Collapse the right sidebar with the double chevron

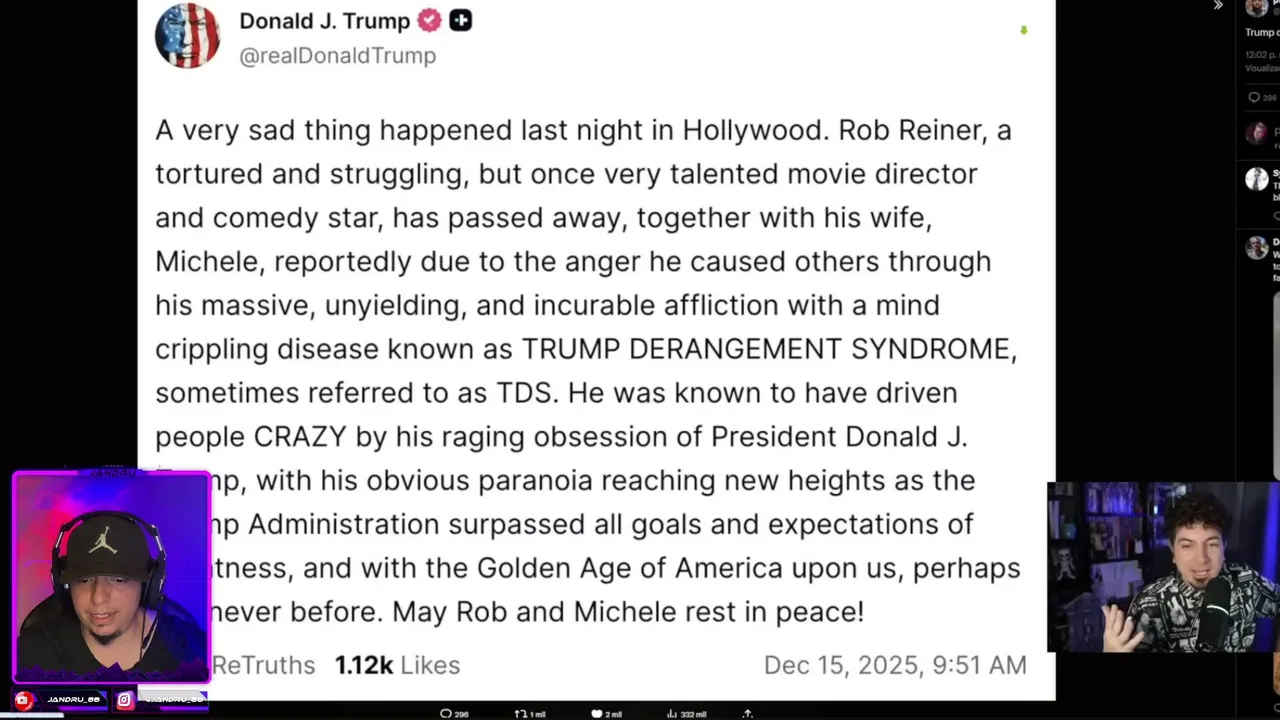tap(1218, 6)
